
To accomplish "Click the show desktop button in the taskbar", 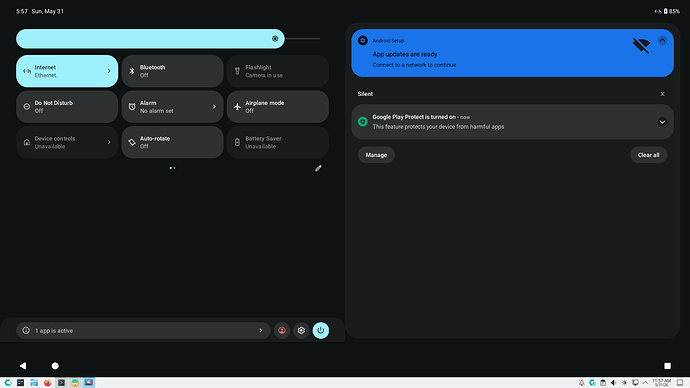I will [680, 383].
